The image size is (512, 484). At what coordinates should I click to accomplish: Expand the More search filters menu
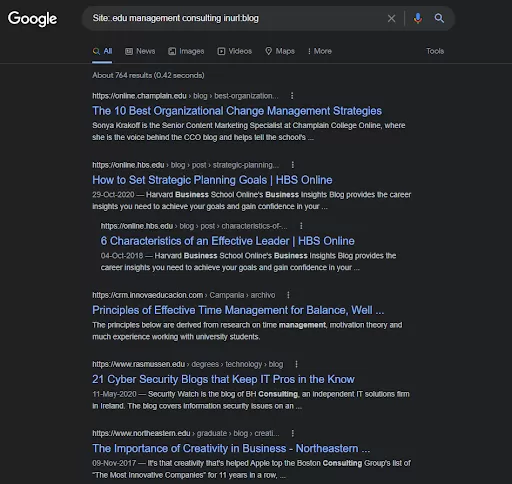coord(320,51)
